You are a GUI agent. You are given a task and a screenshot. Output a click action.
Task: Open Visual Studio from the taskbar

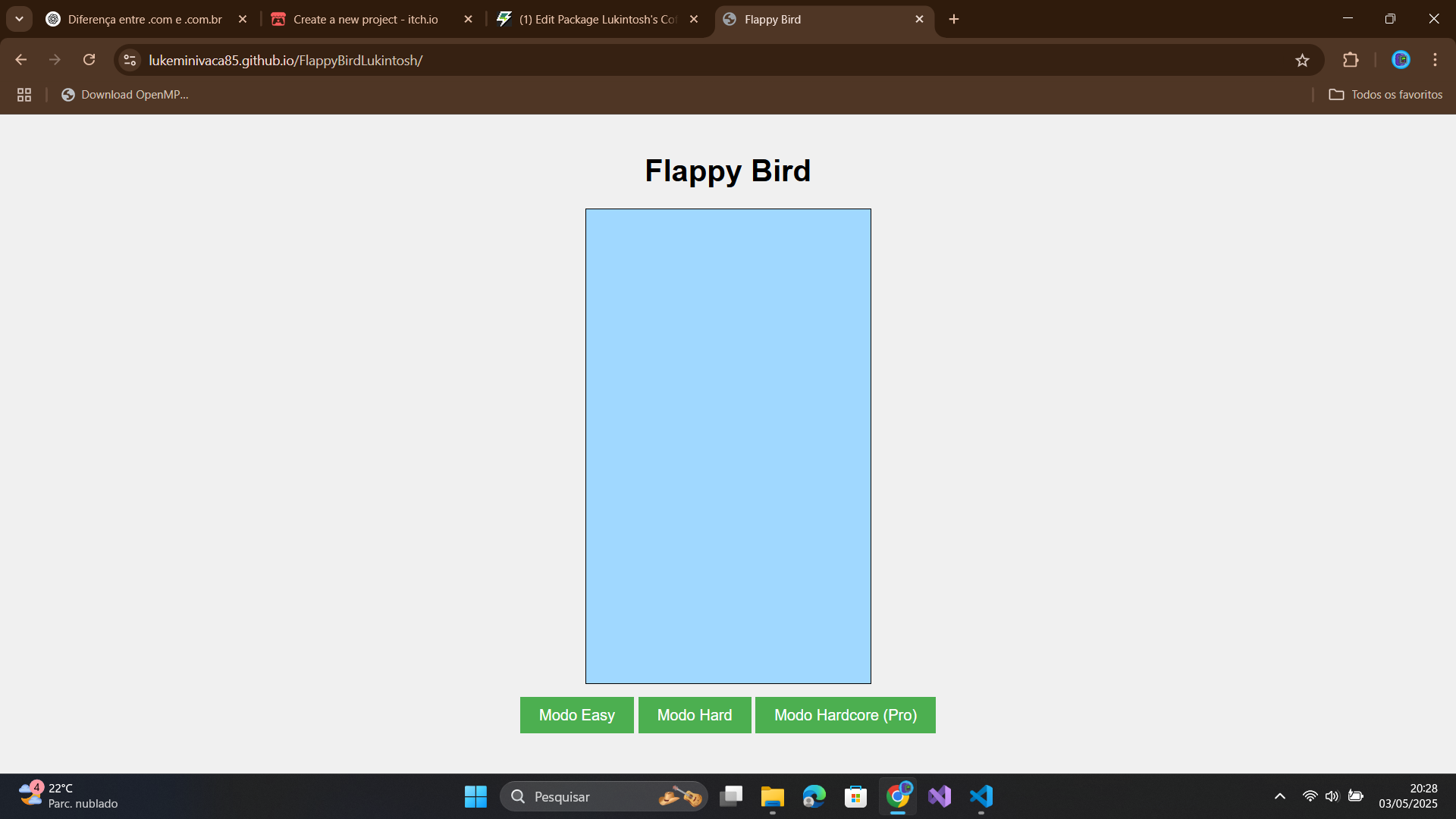click(940, 796)
